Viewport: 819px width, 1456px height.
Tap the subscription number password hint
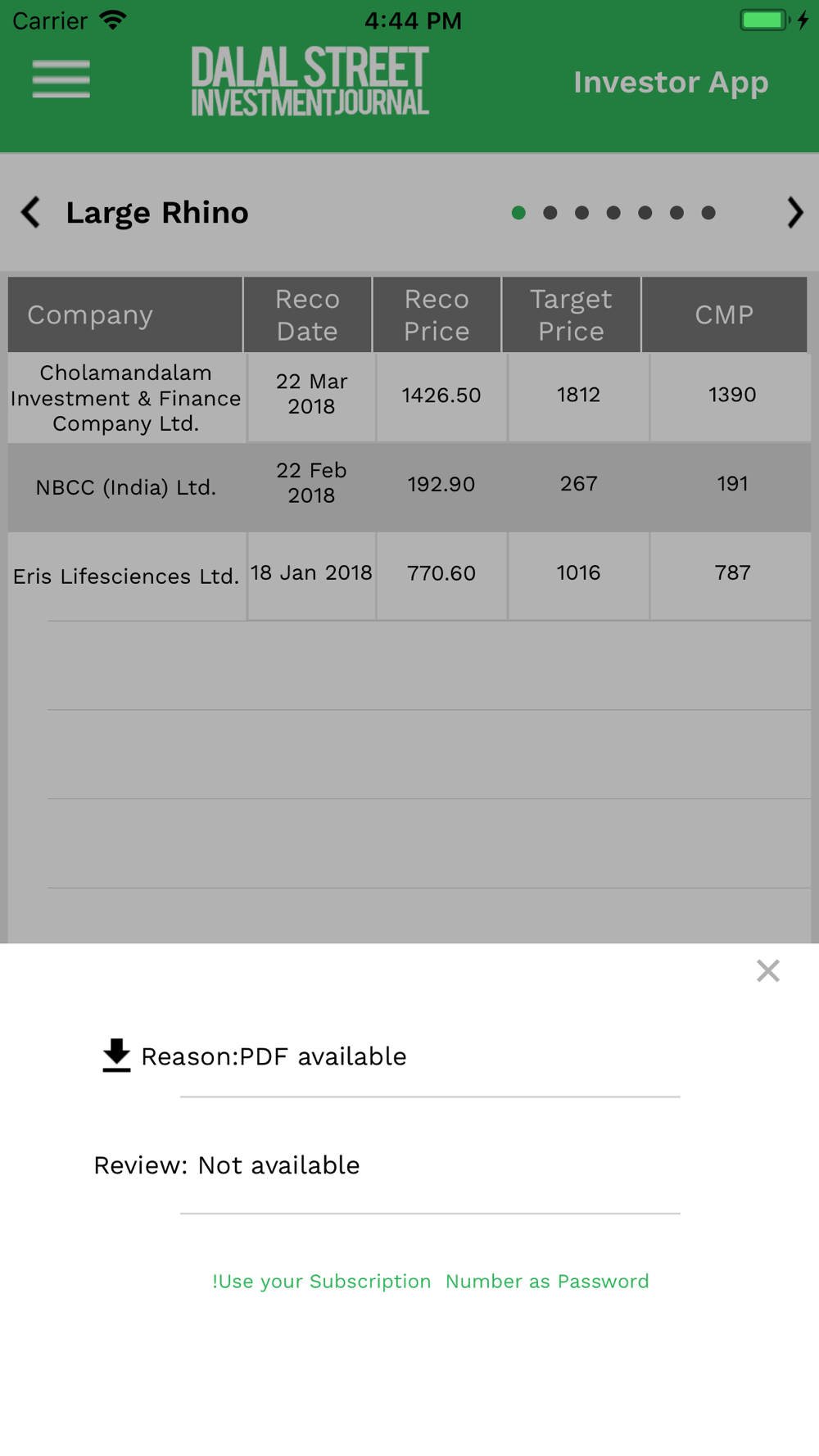(430, 1281)
